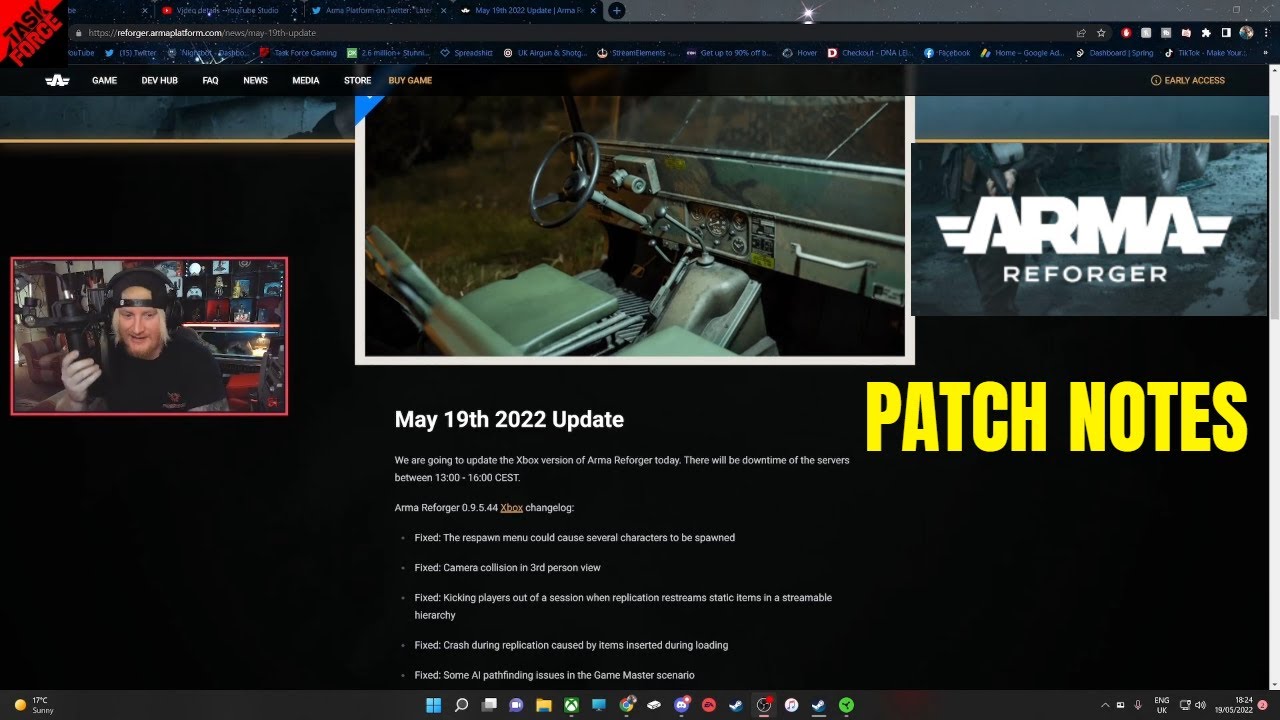This screenshot has width=1280, height=720.
Task: Open the GAME menu item
Action: (105, 80)
